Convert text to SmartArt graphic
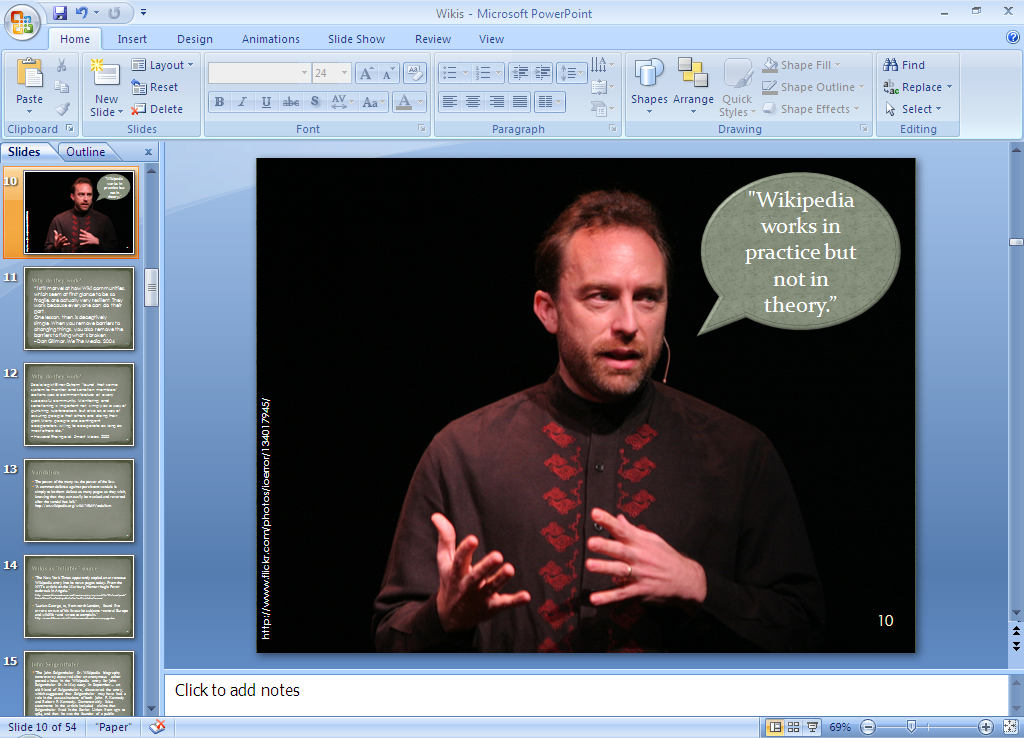This screenshot has height=738, width=1024. (601, 109)
